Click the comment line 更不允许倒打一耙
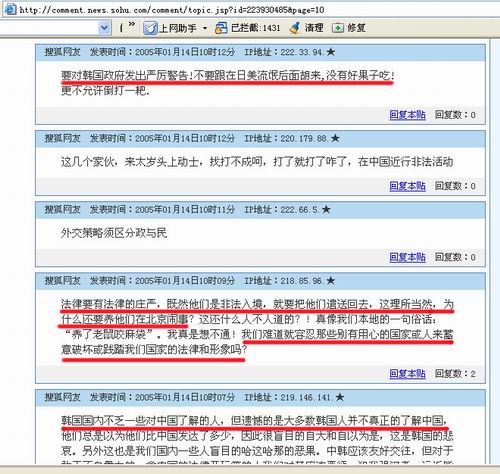500x474 pixels. coord(105,91)
